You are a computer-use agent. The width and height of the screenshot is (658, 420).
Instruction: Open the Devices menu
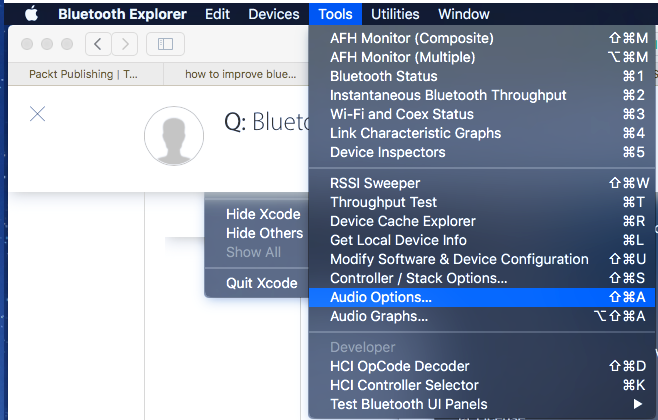(x=274, y=14)
